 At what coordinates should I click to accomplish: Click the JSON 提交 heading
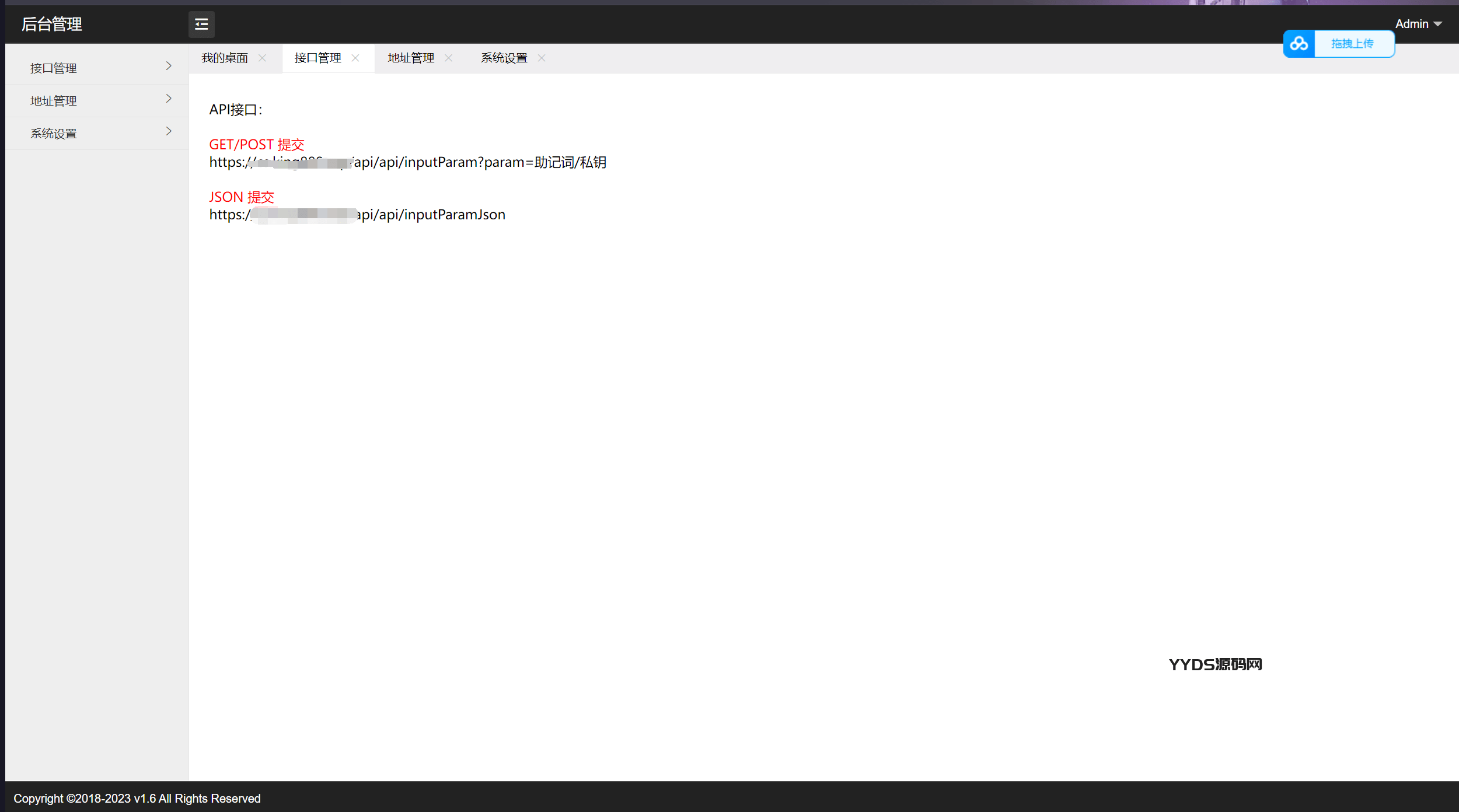pyautogui.click(x=242, y=197)
